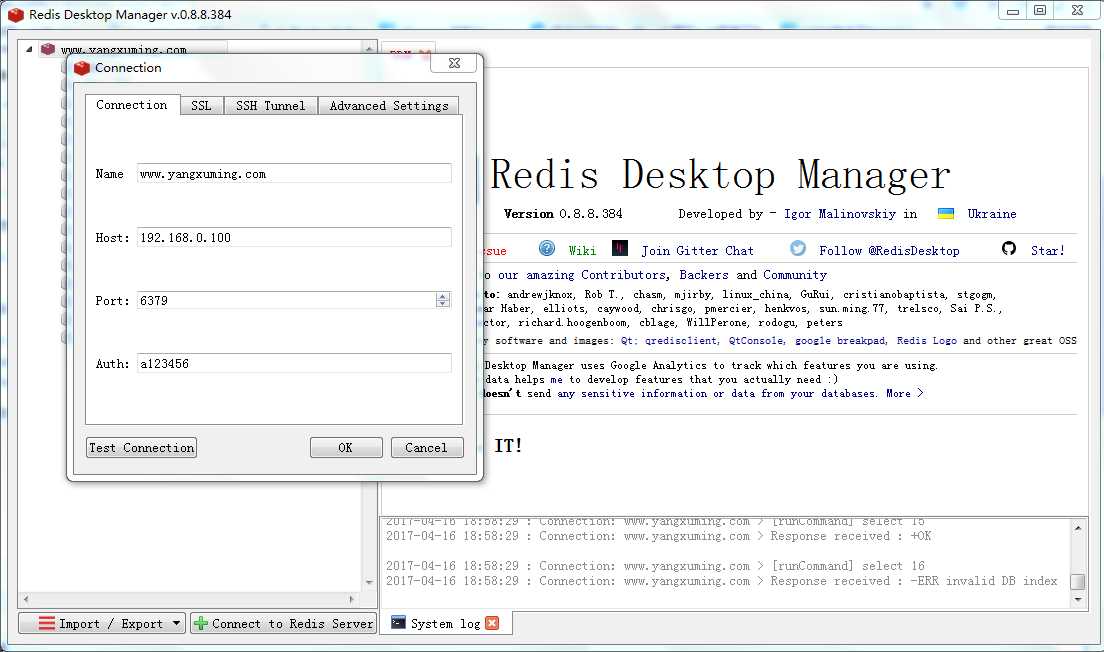Open Follow @RedisDesktop link

point(889,251)
